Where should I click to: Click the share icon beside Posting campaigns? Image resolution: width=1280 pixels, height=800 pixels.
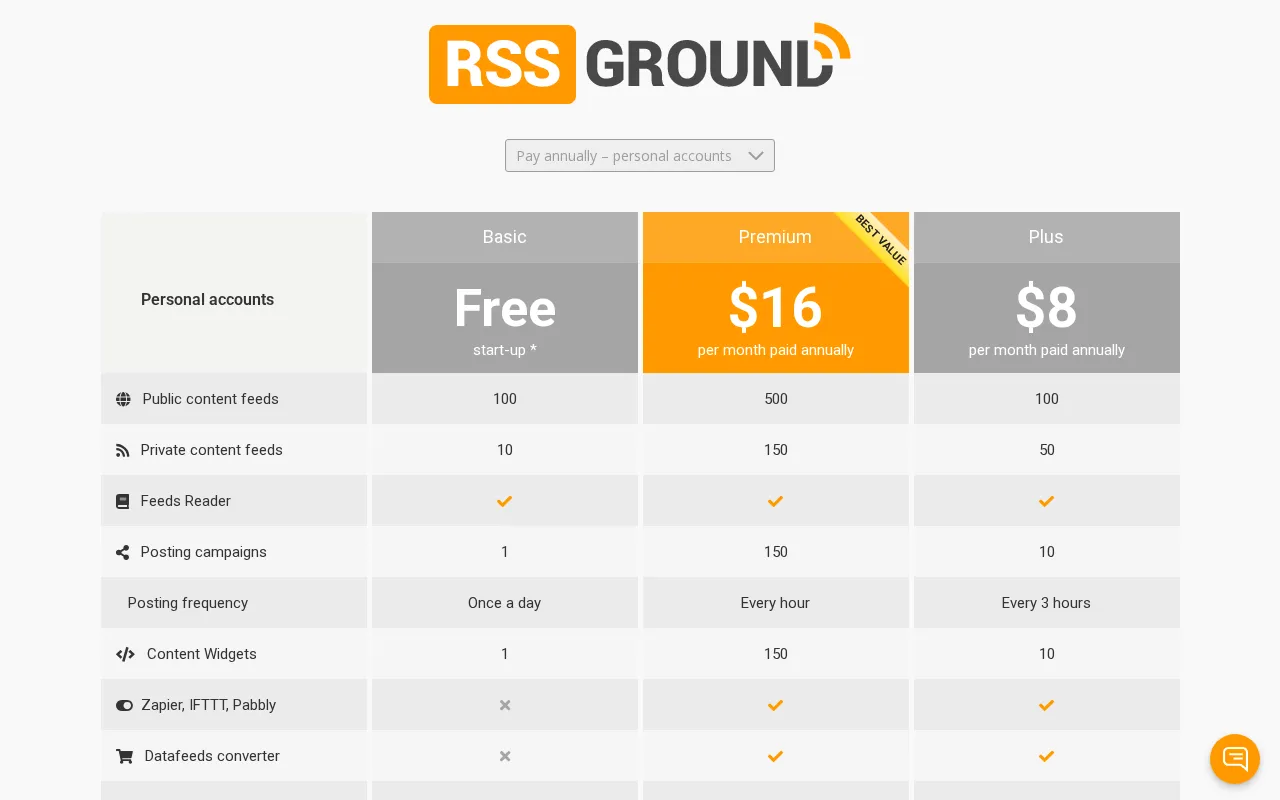(x=122, y=552)
